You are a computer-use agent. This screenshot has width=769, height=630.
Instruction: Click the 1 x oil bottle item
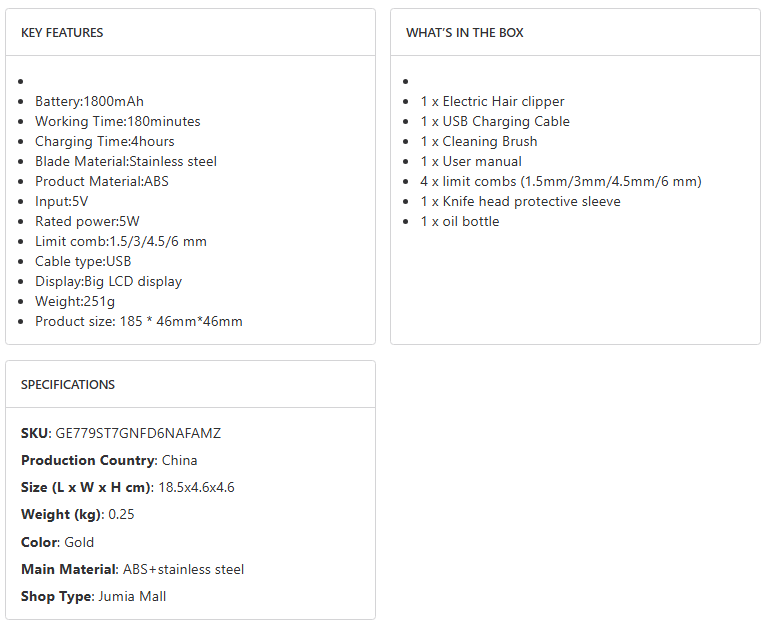[459, 221]
